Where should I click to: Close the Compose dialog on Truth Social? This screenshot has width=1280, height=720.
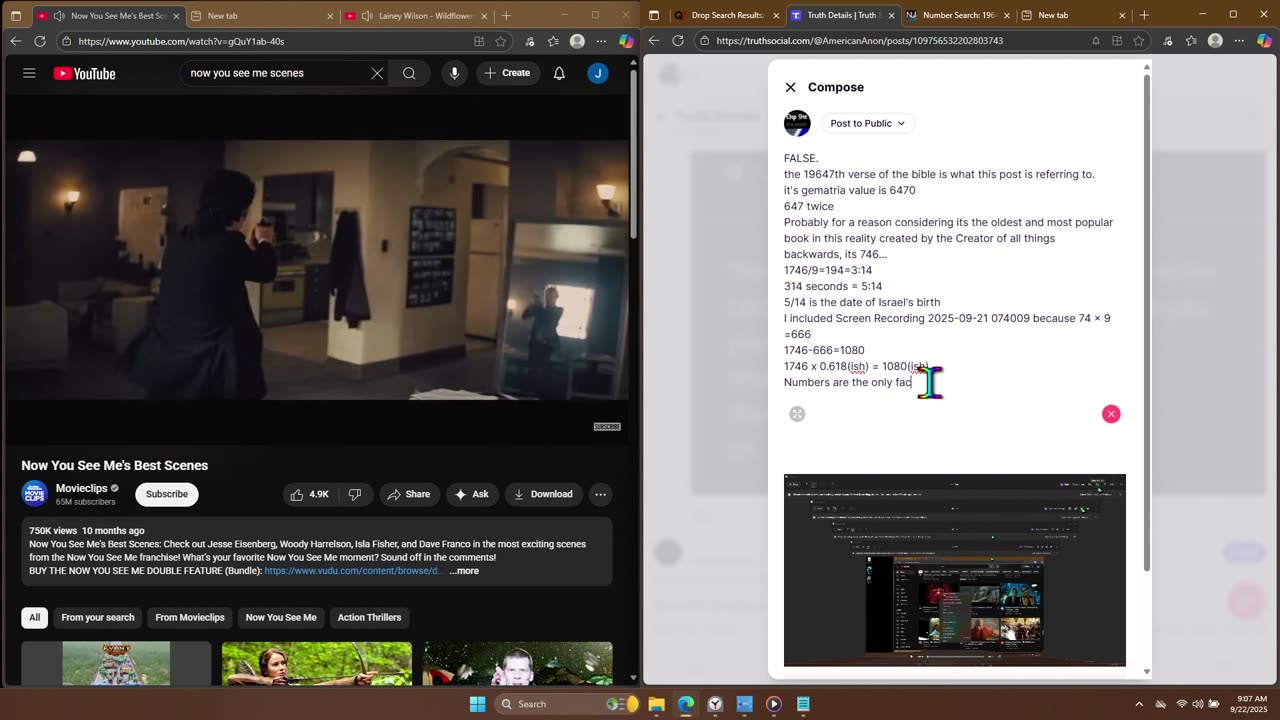point(790,87)
